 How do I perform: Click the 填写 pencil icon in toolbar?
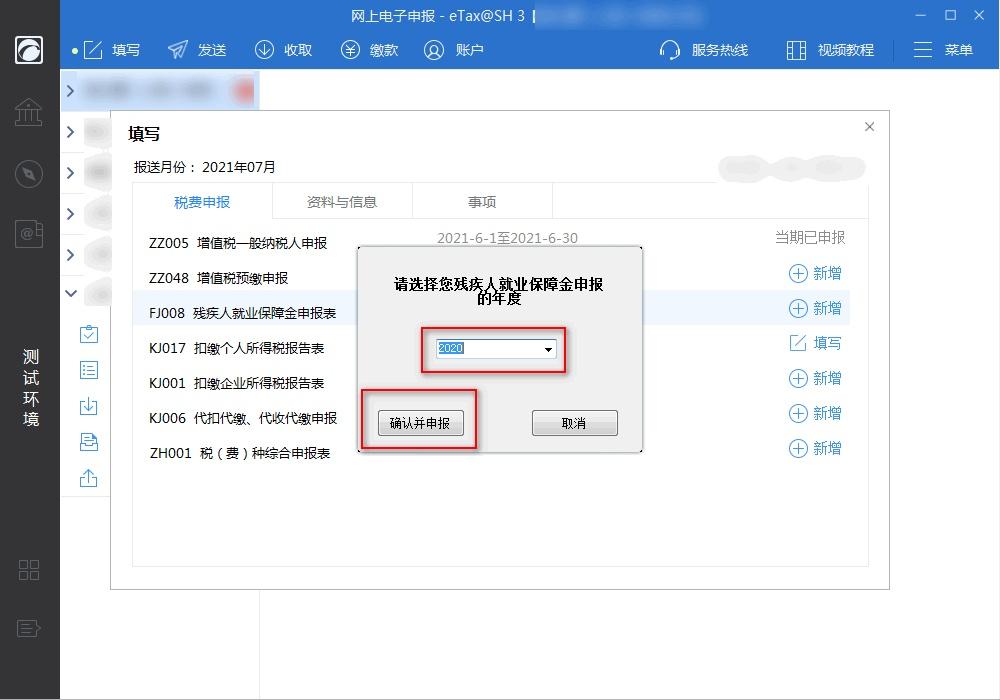(93, 50)
